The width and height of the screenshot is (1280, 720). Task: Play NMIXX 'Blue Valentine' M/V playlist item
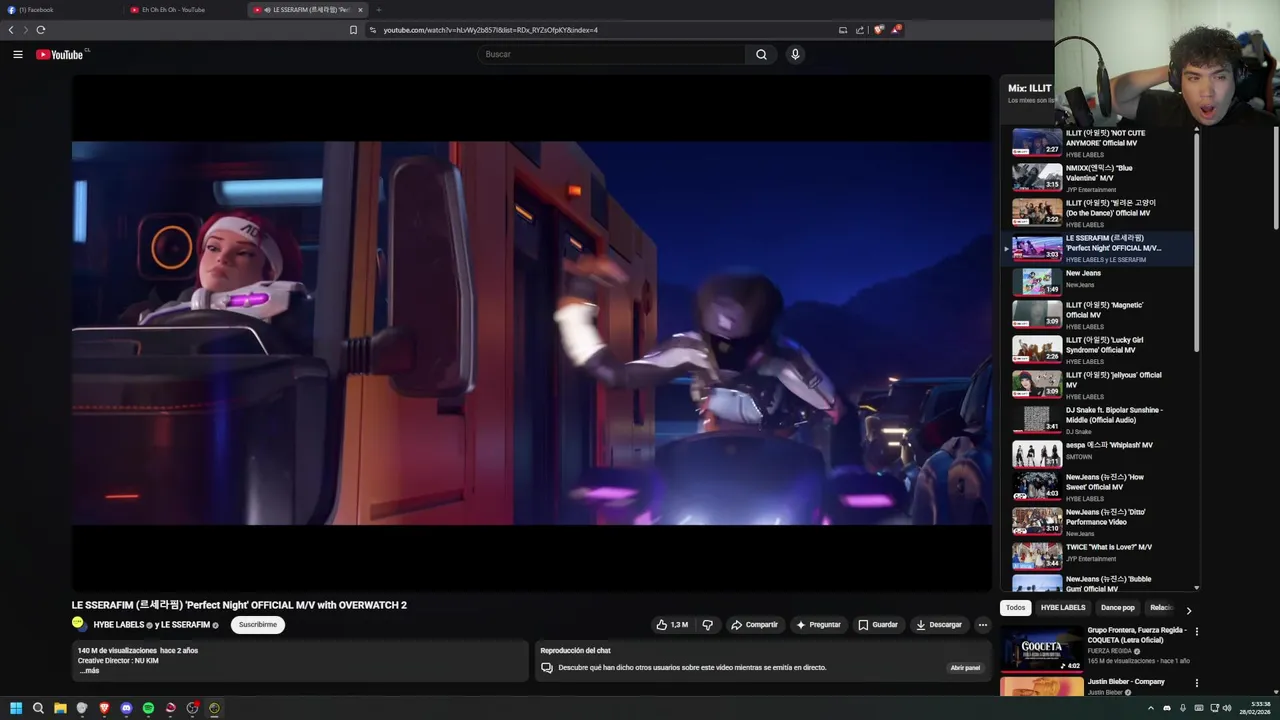[x=1098, y=178]
